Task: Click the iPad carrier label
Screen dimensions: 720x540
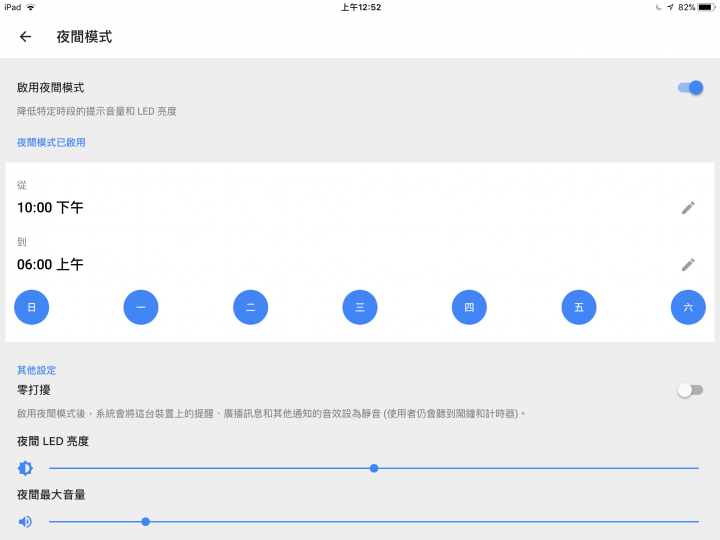Action: [x=13, y=7]
